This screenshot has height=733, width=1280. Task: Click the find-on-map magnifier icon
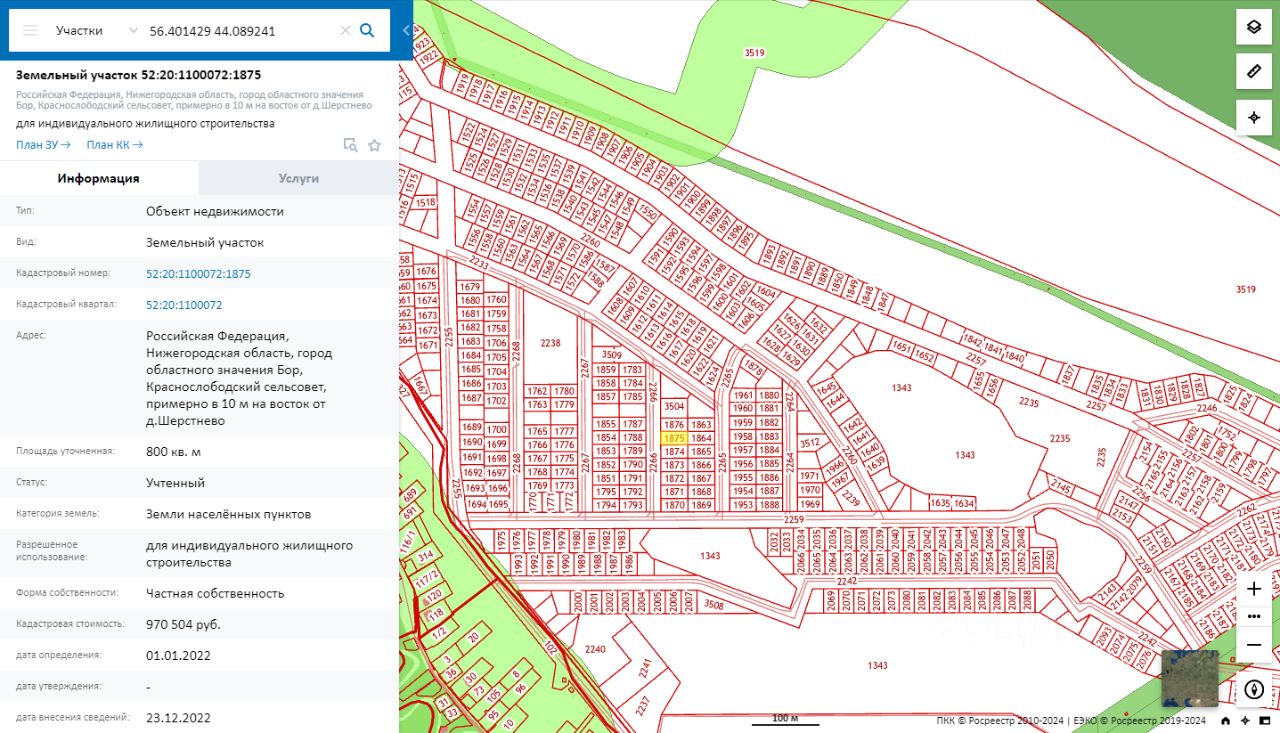350,145
